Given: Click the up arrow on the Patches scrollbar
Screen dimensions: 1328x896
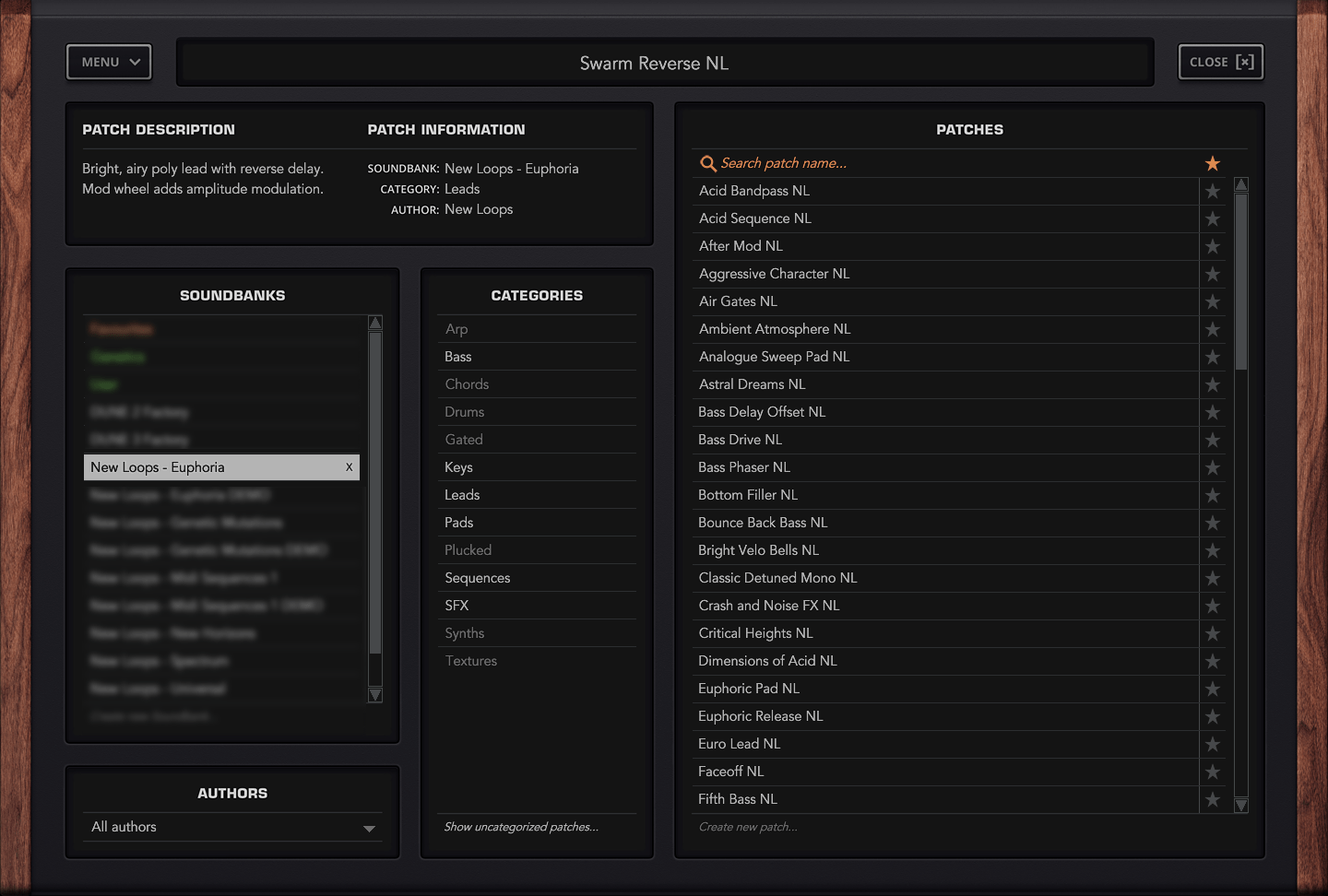Looking at the screenshot, I should coord(1241,183).
